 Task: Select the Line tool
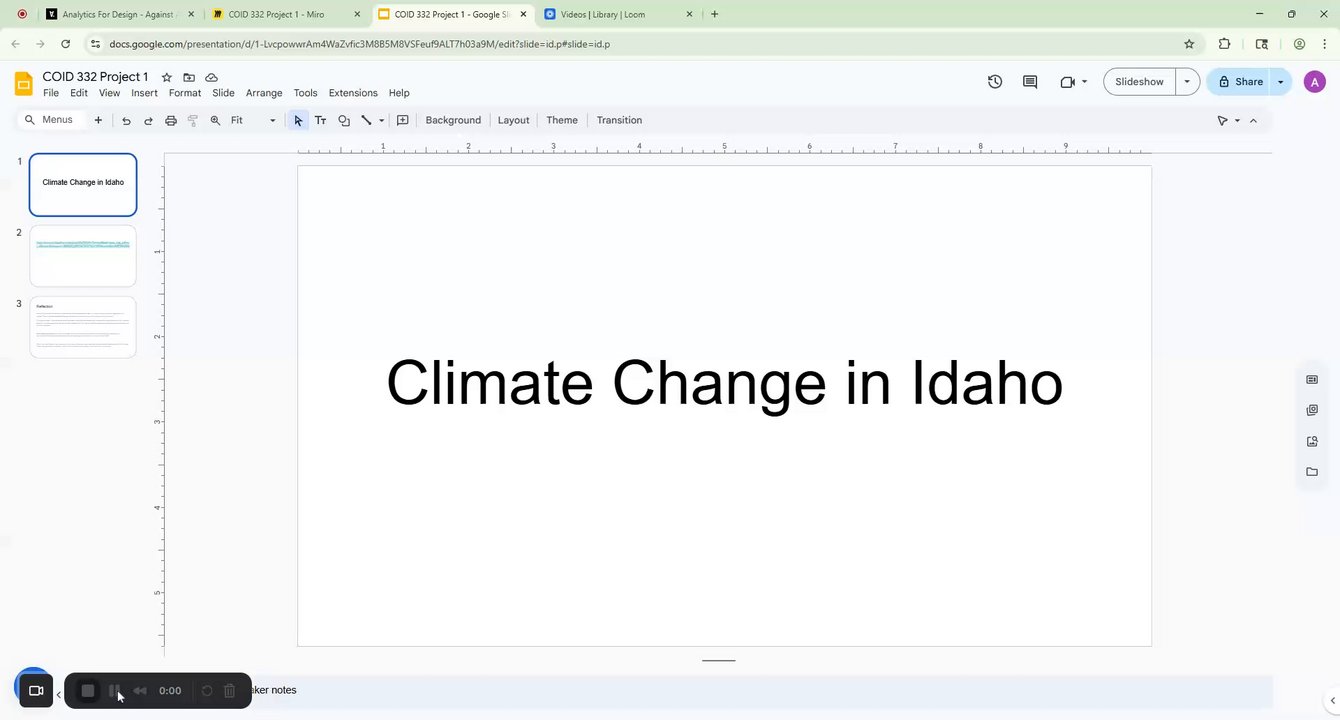pyautogui.click(x=366, y=120)
